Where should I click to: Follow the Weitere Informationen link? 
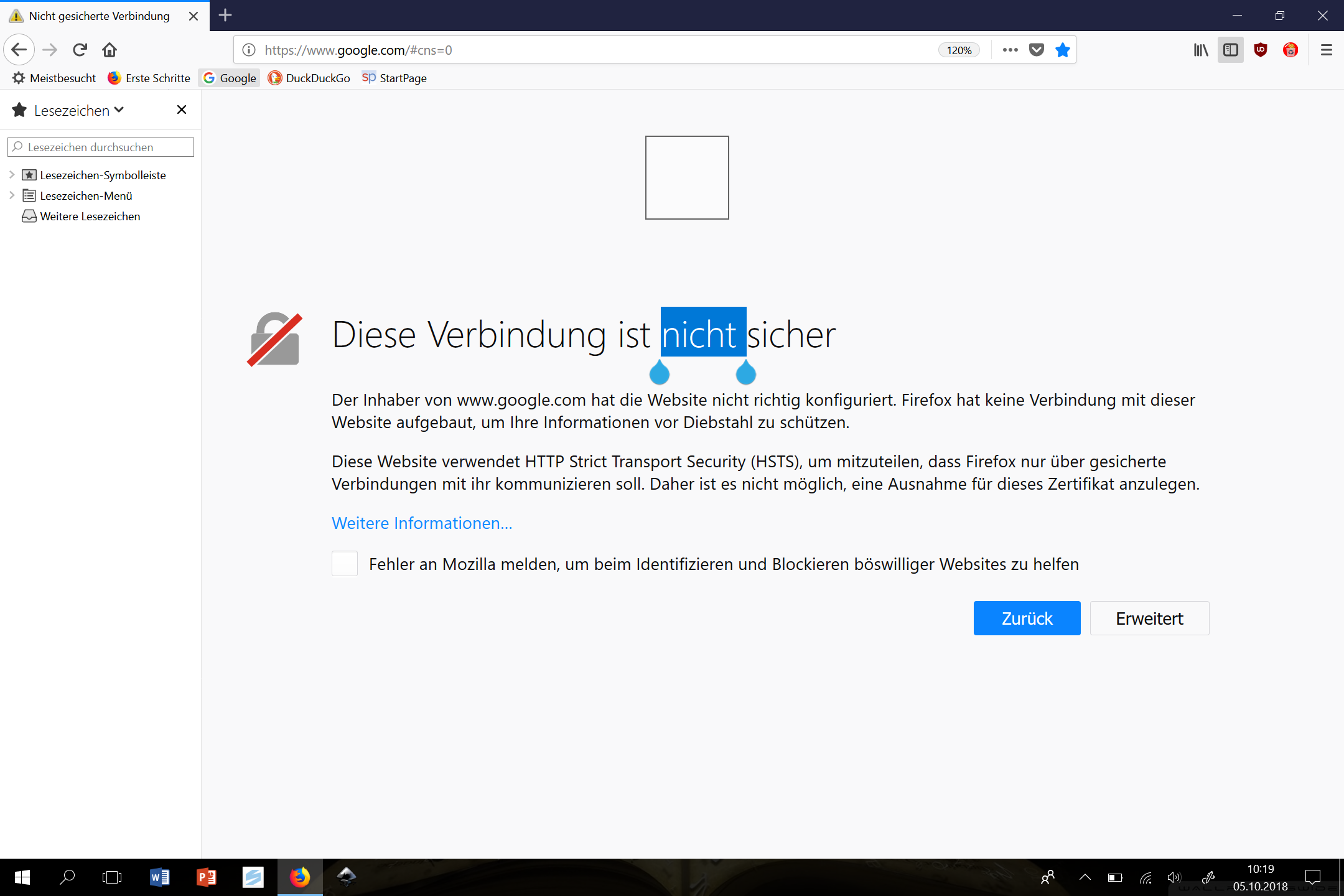point(422,523)
